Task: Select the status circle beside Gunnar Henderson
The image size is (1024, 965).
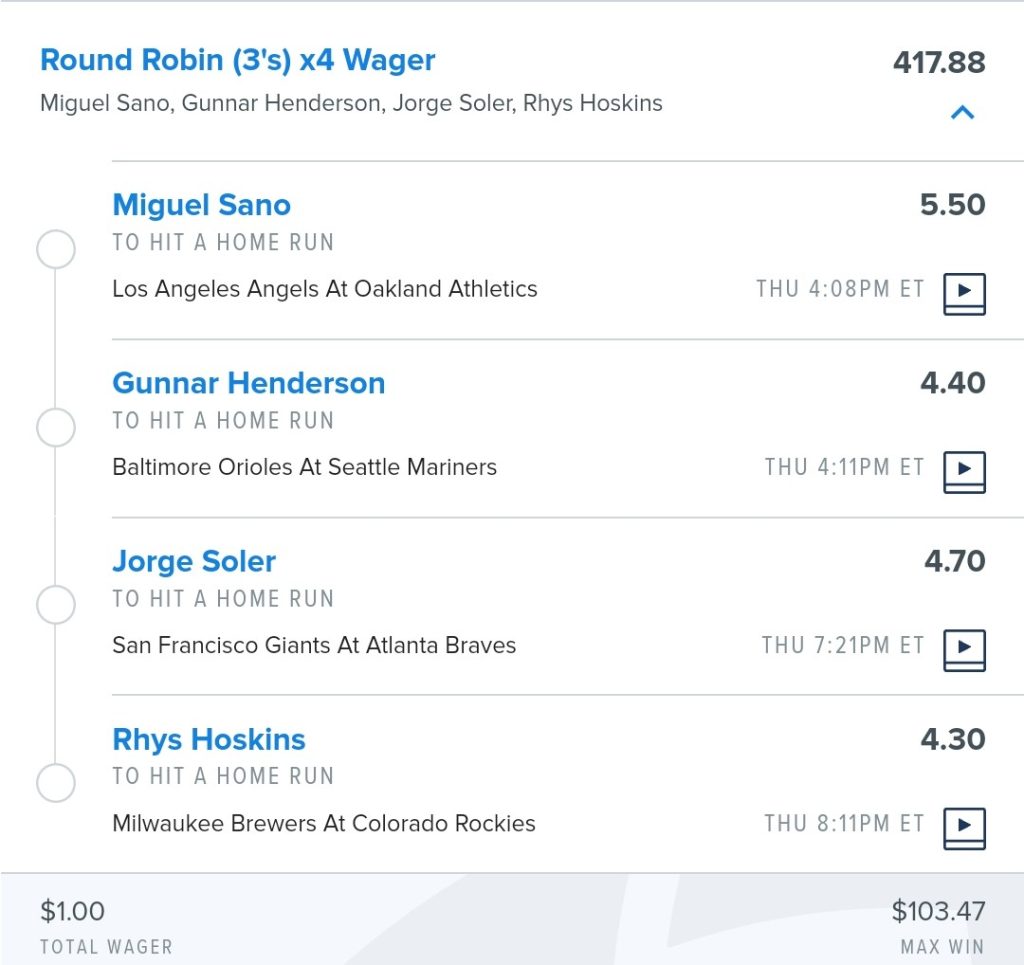Action: pyautogui.click(x=56, y=427)
